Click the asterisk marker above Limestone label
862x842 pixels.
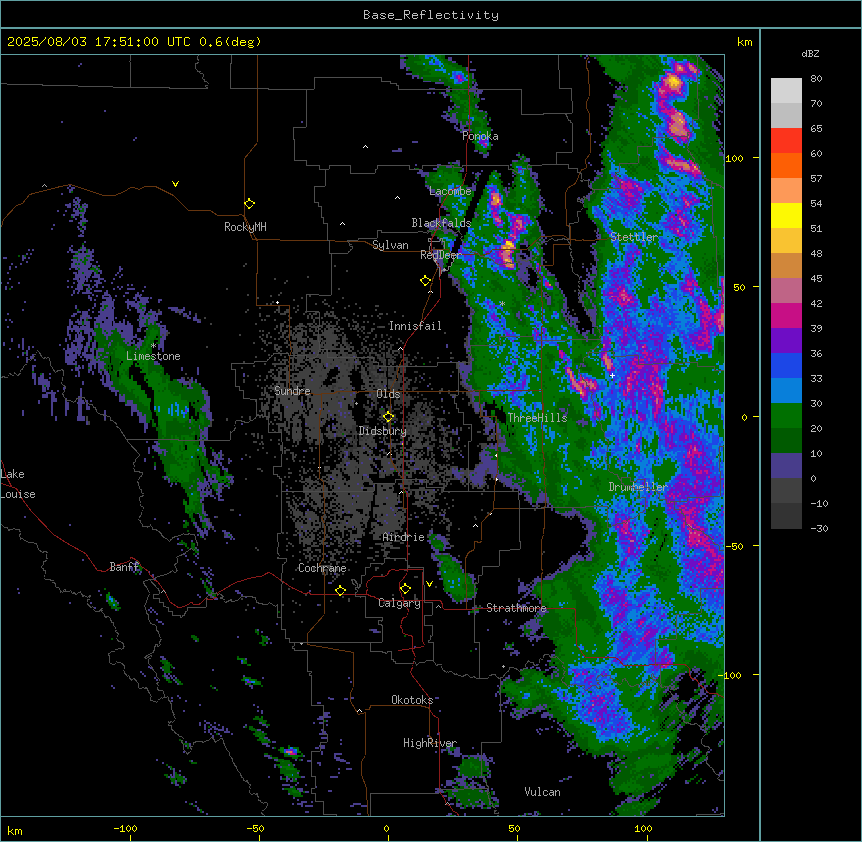(153, 346)
